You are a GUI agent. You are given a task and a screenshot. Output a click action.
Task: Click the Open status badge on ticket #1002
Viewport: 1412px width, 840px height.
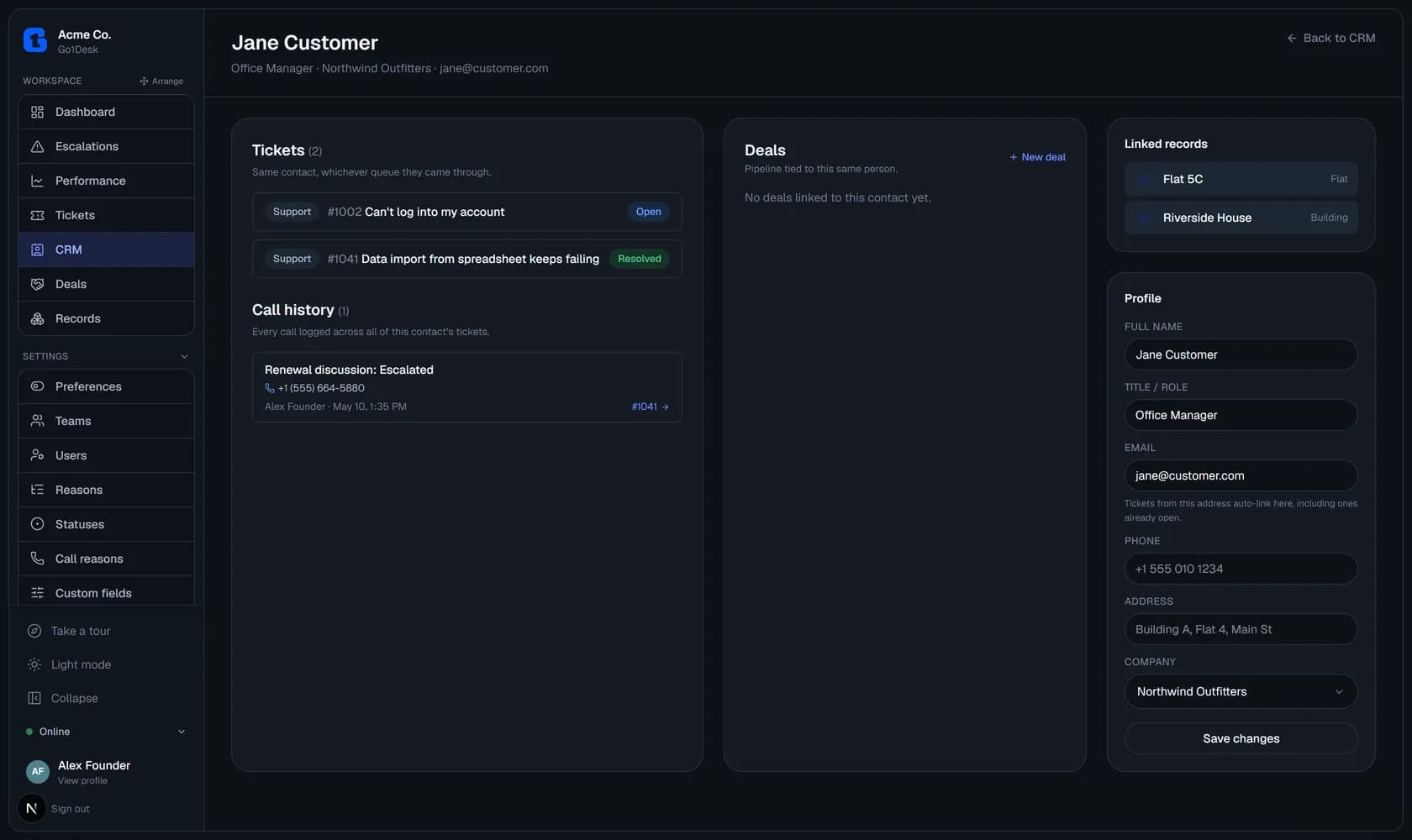point(648,212)
